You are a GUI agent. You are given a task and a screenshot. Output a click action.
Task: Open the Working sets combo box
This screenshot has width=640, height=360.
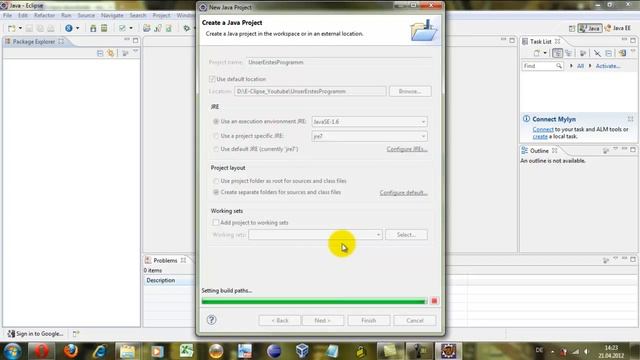tap(316, 235)
